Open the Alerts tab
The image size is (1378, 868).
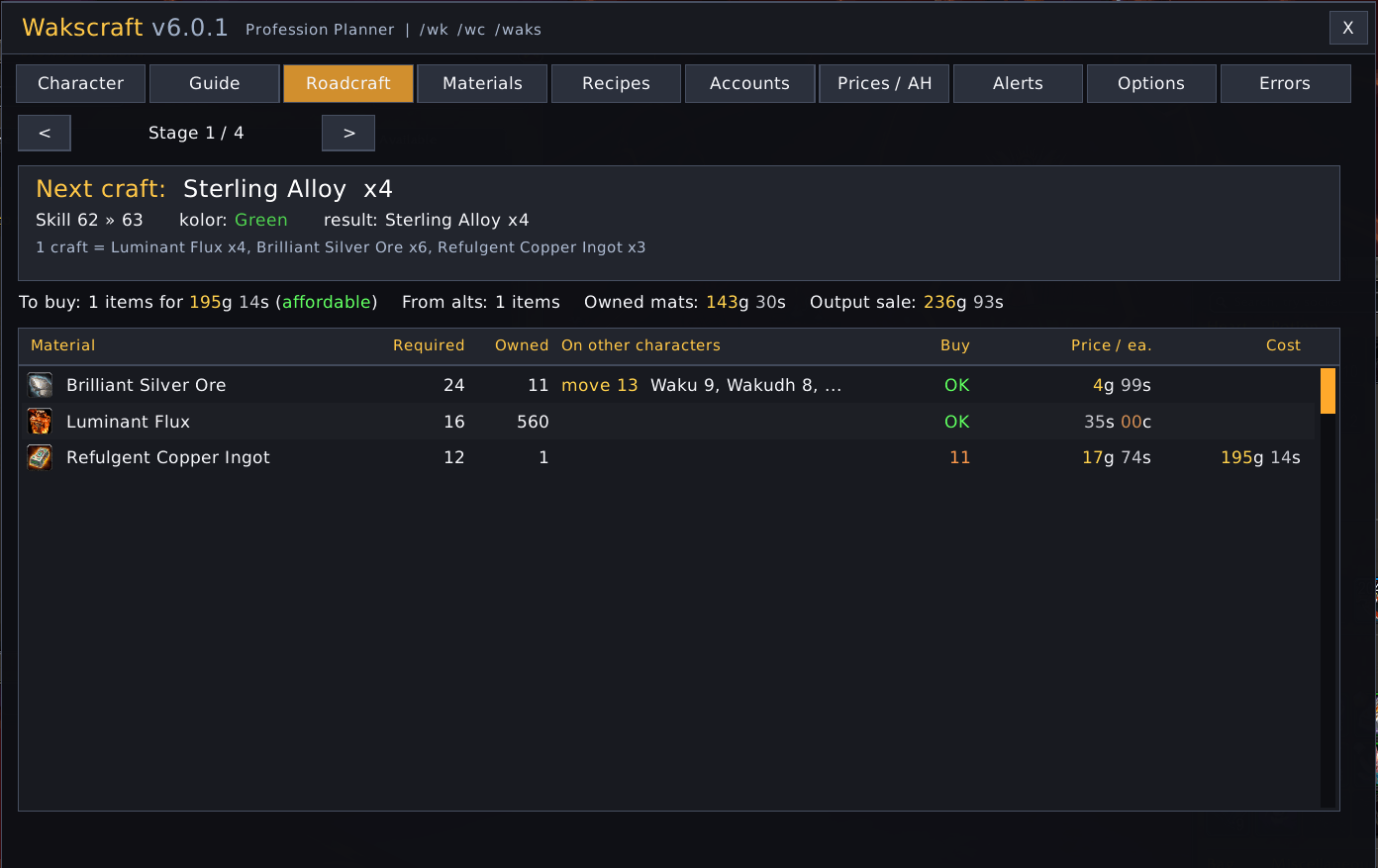point(1018,83)
